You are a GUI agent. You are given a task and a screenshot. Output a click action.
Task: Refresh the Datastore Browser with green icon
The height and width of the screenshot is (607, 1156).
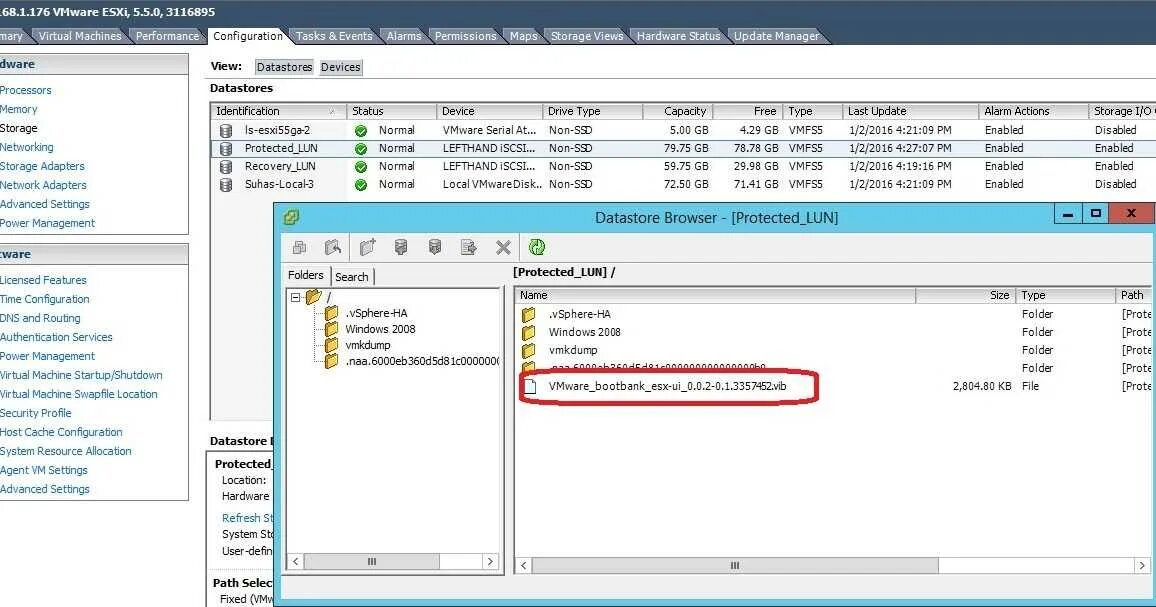pos(537,247)
